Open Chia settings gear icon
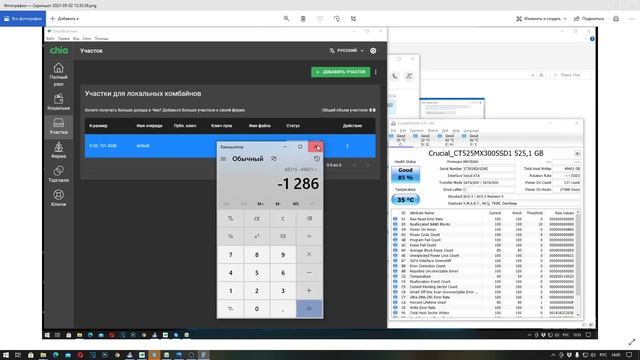This screenshot has height=360, width=640. pyautogui.click(x=373, y=51)
